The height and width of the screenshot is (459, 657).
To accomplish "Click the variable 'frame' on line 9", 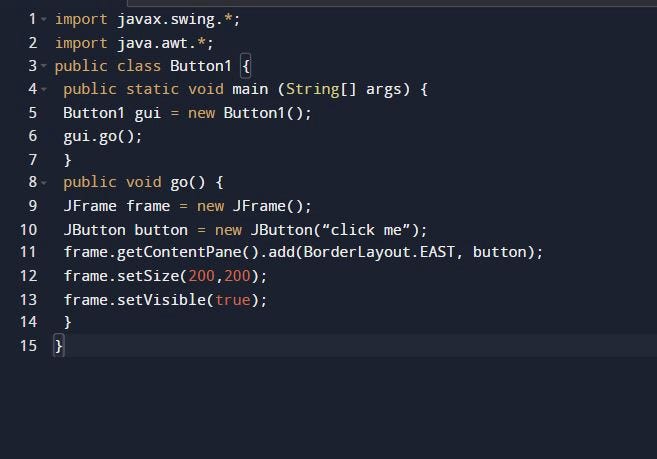I will click(x=148, y=206).
